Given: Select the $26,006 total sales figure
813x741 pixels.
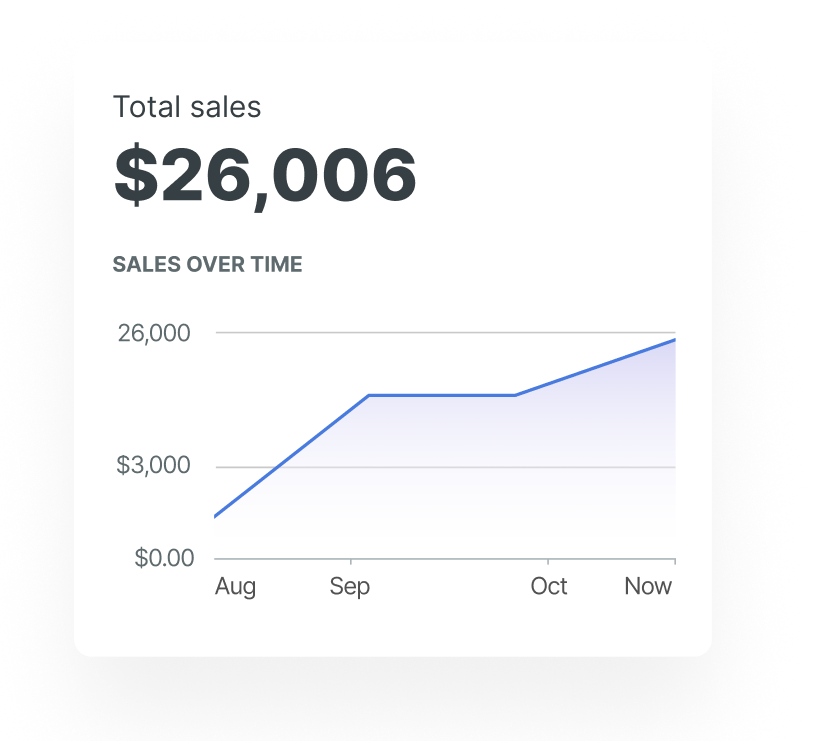Looking at the screenshot, I should pyautogui.click(x=265, y=175).
